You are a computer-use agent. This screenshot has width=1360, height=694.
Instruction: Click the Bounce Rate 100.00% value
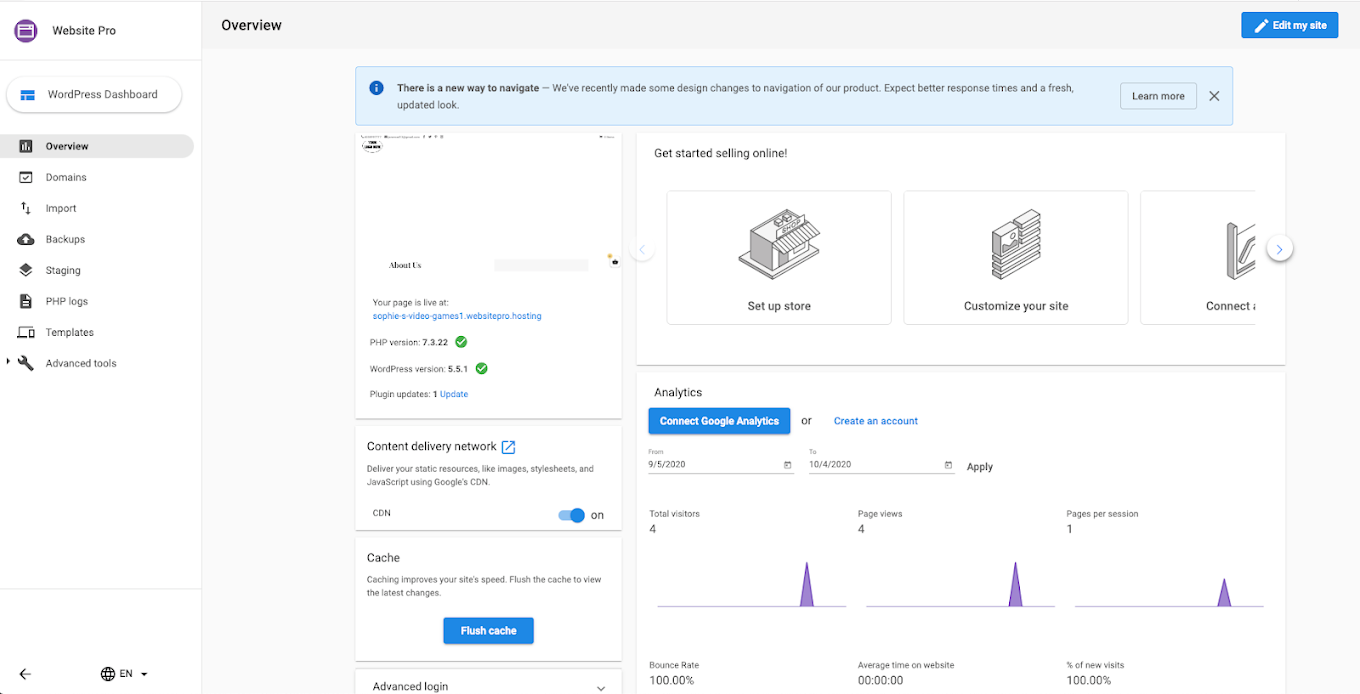click(x=671, y=680)
